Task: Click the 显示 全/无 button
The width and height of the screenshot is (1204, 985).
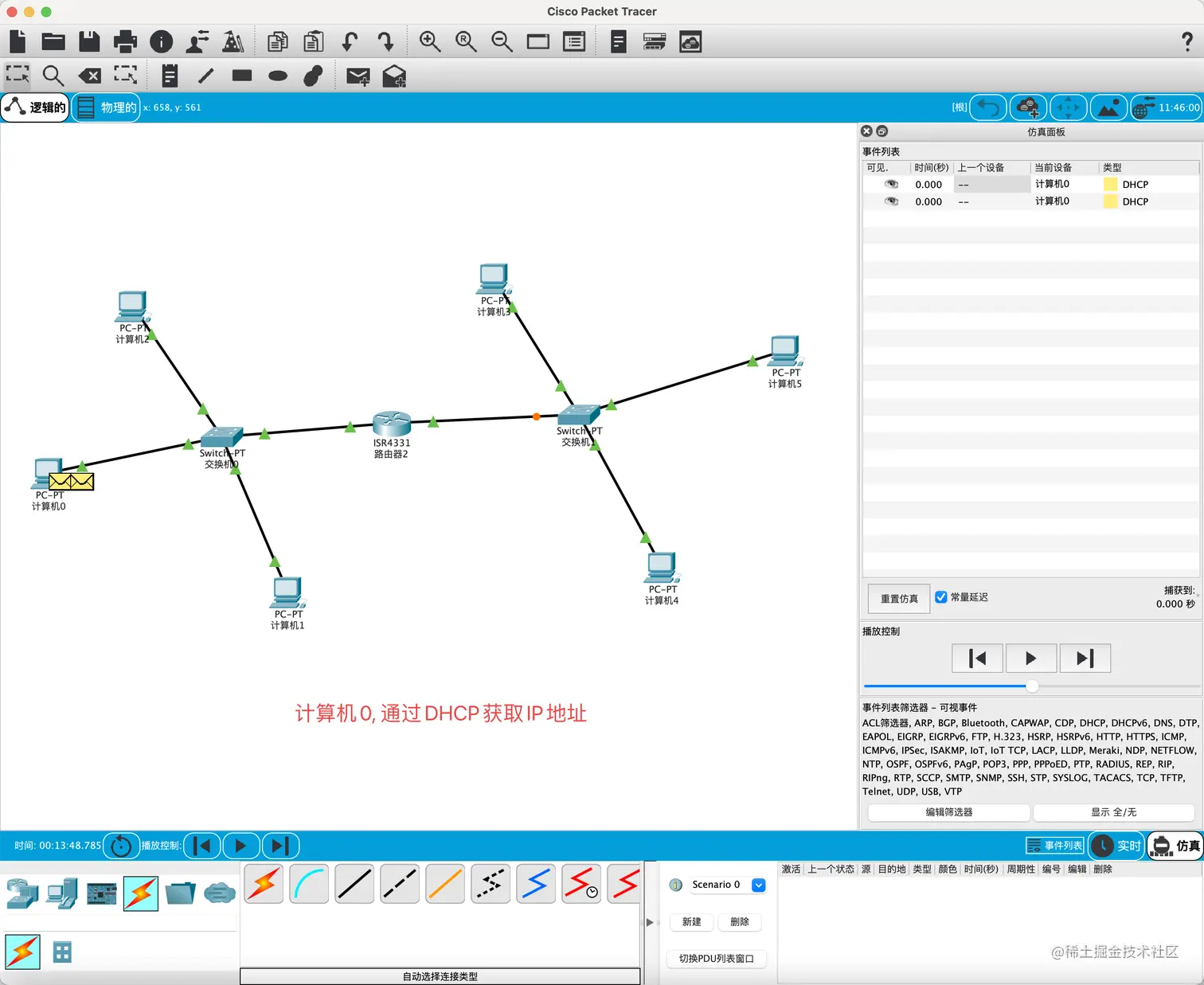Action: [x=1113, y=812]
